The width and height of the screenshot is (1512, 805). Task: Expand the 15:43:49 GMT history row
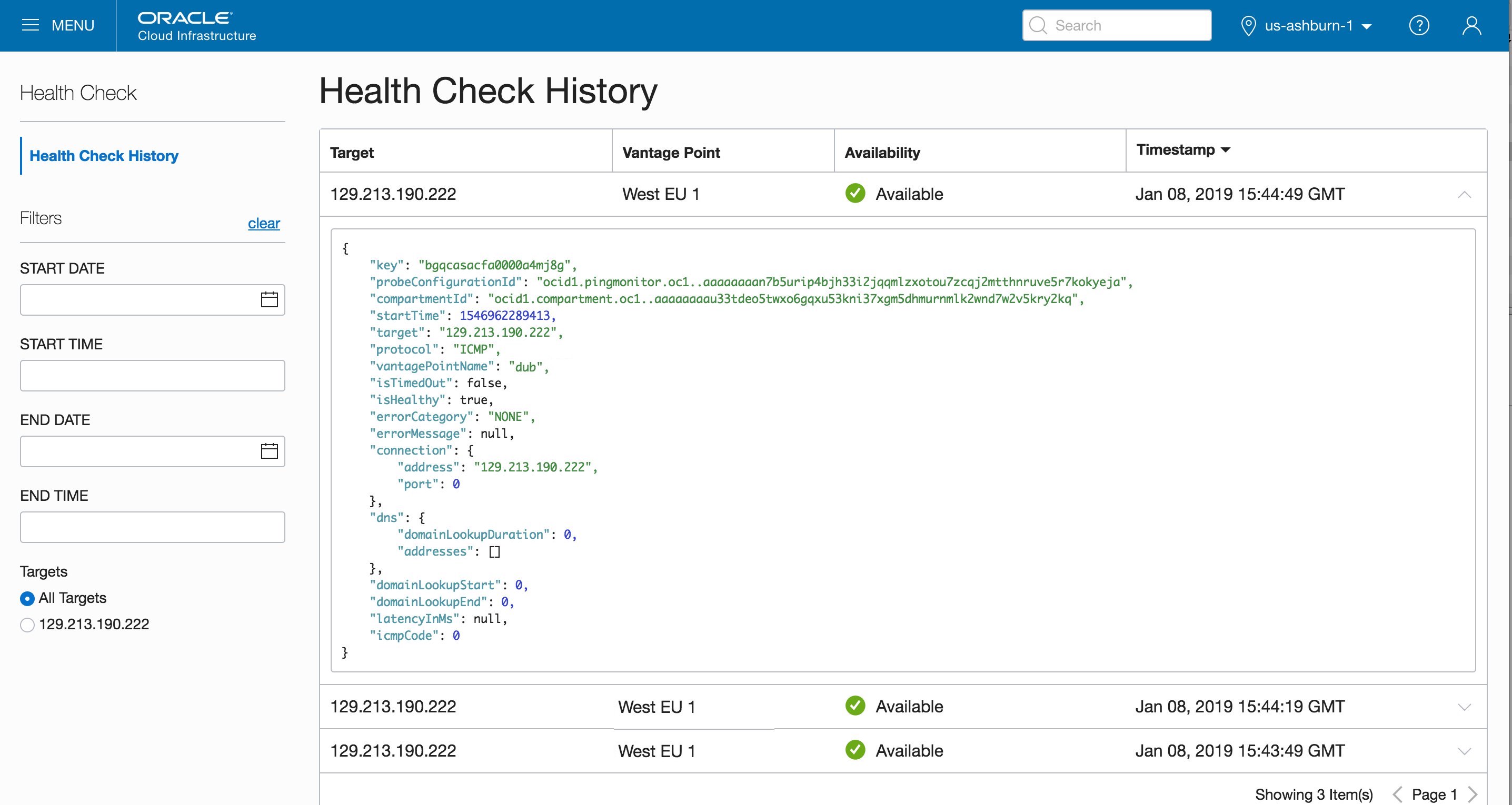[1464, 751]
